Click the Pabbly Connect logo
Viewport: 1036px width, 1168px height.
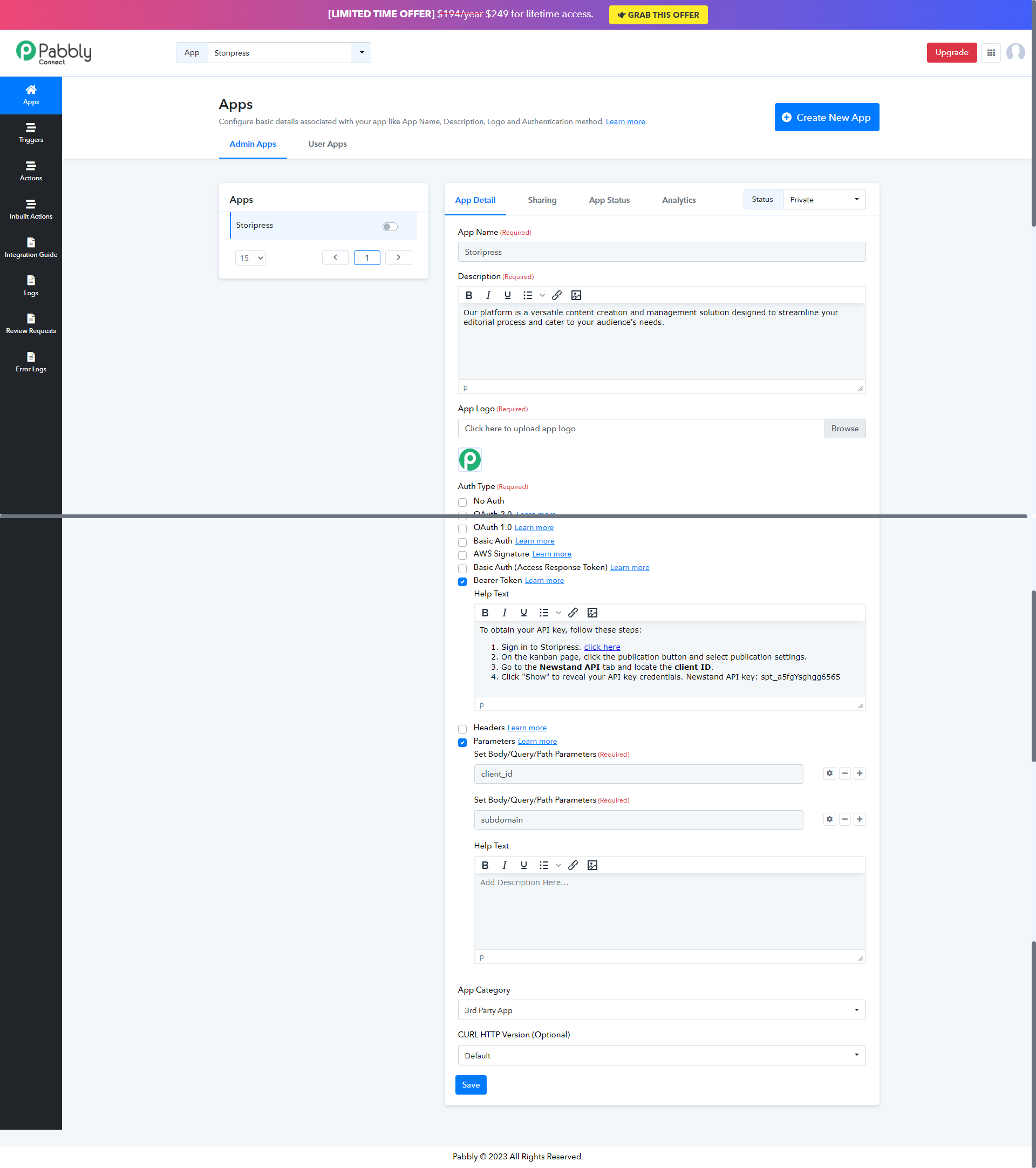53,52
